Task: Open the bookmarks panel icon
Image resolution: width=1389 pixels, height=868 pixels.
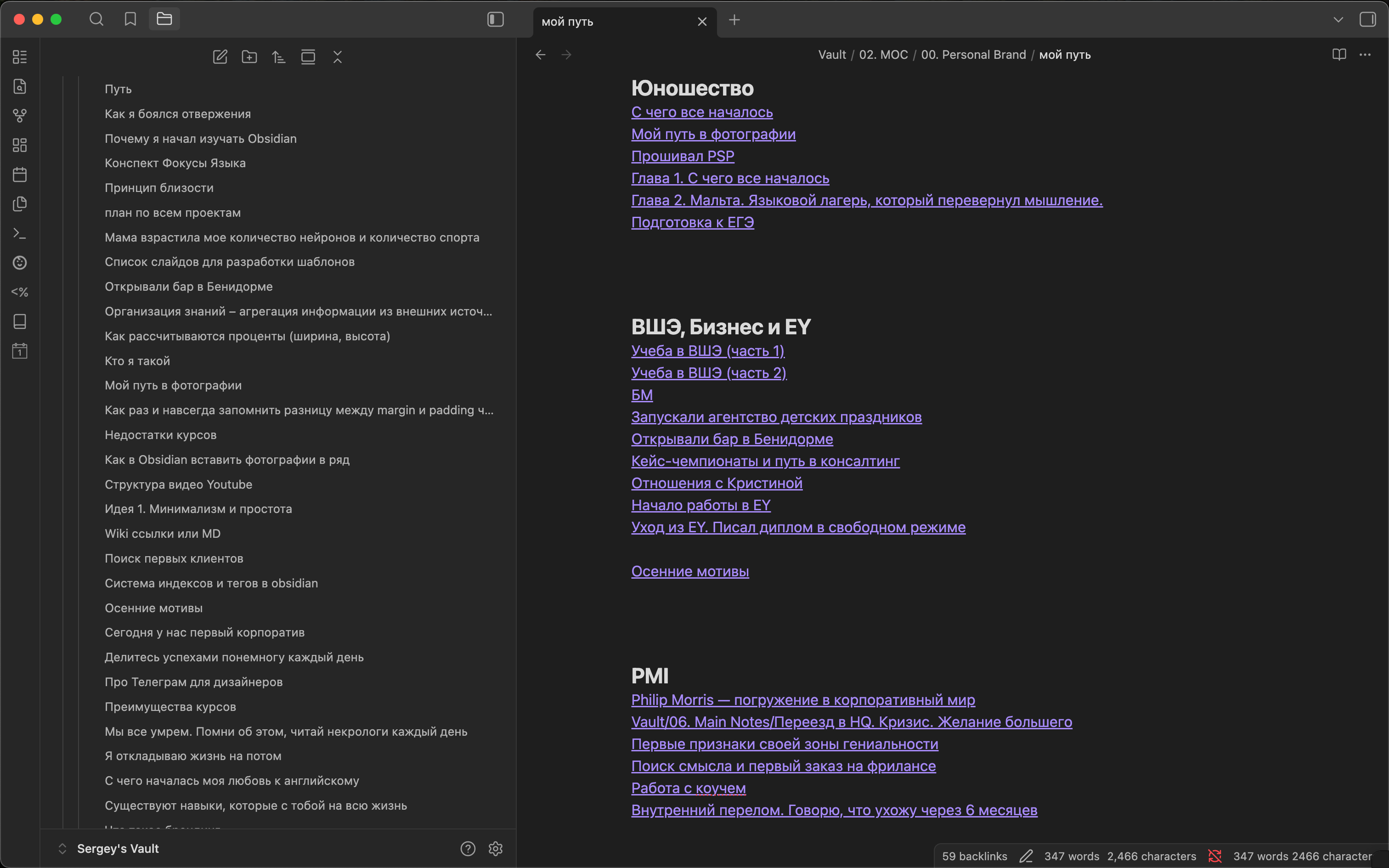Action: coord(130,19)
